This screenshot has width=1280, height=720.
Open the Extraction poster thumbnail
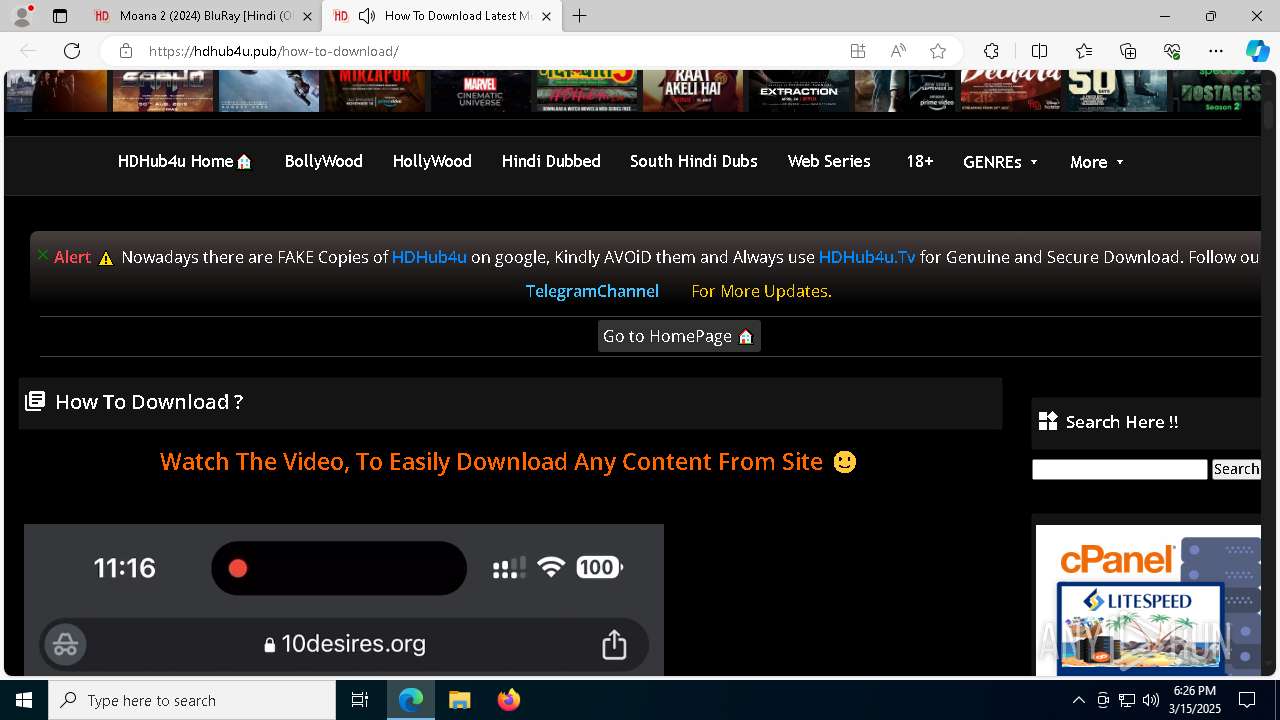point(798,90)
